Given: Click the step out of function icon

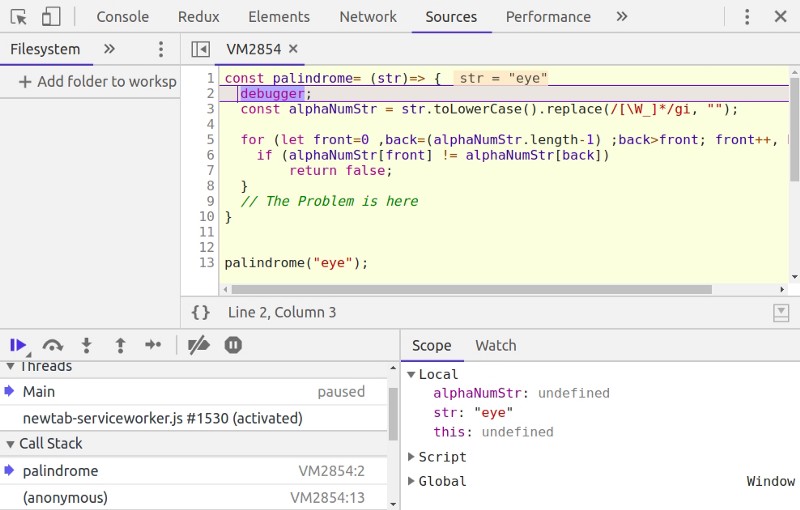Looking at the screenshot, I should [120, 345].
